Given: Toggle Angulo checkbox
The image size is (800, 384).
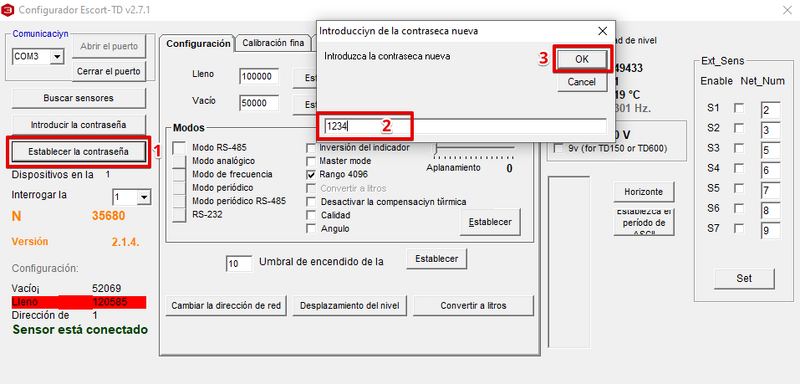Looking at the screenshot, I should (311, 229).
